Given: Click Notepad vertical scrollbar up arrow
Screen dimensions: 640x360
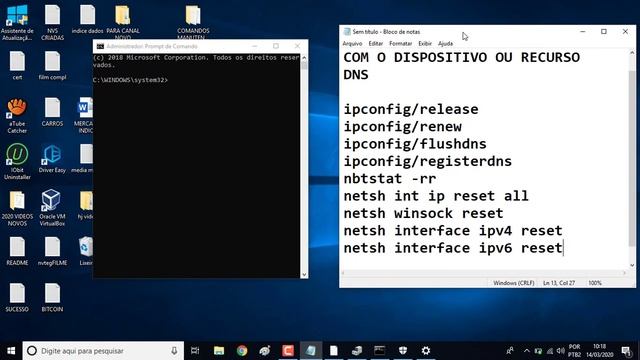Looking at the screenshot, I should click(632, 53).
